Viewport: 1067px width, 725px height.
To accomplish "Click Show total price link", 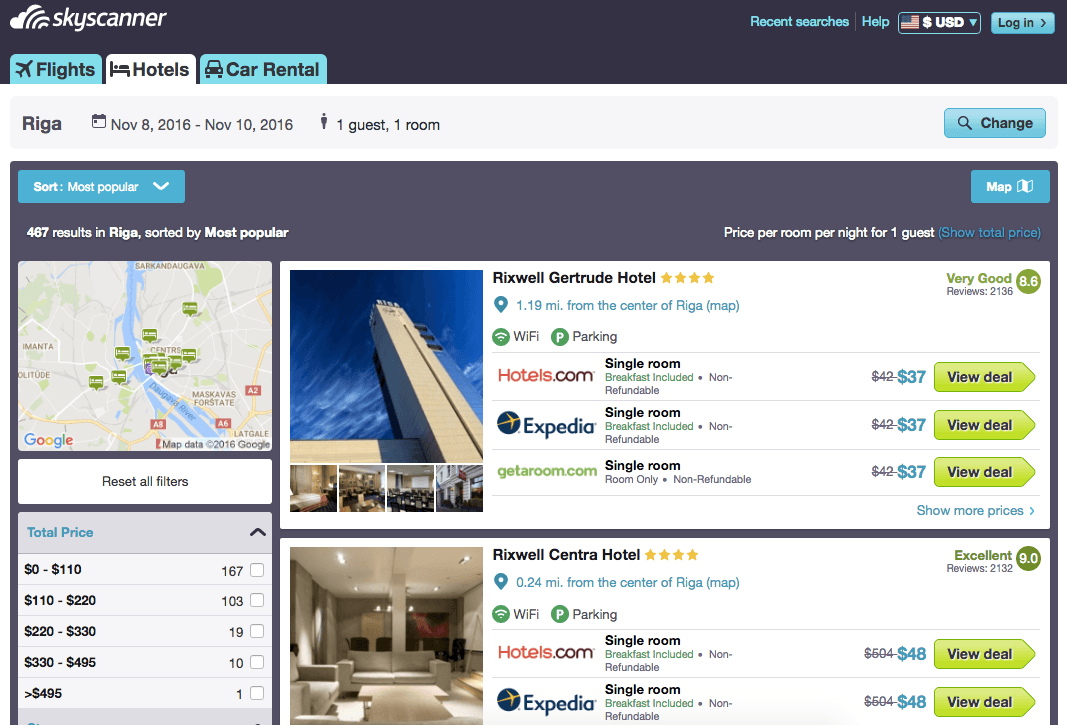I will (989, 233).
